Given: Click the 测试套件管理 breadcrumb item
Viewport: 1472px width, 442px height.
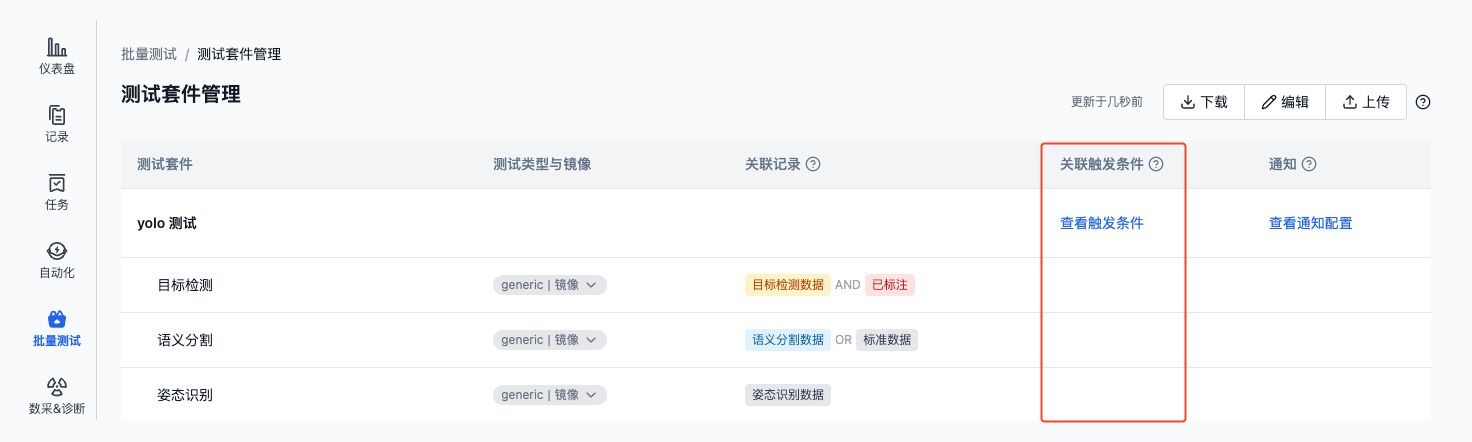Looking at the screenshot, I should click(239, 54).
